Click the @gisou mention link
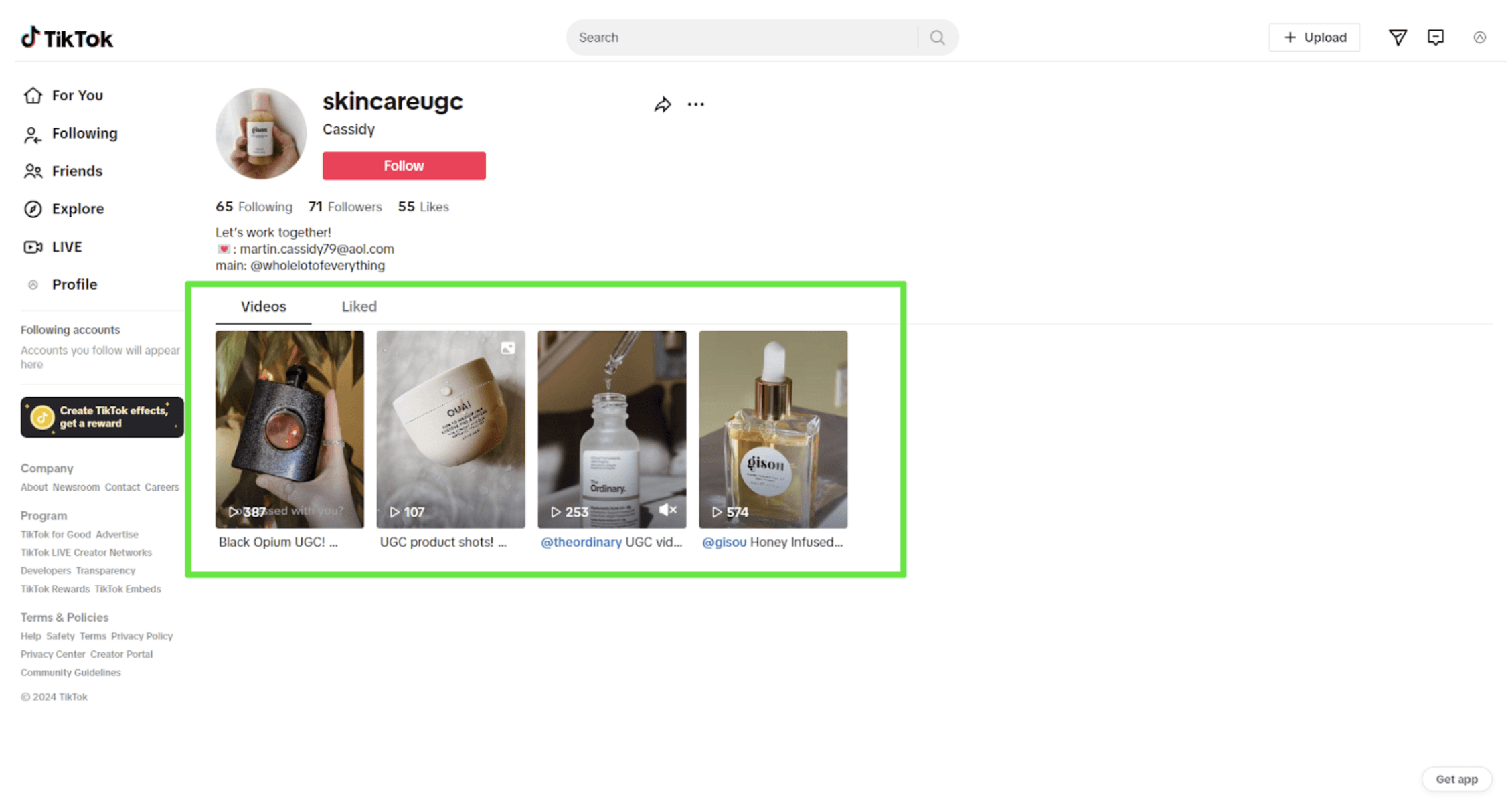The height and width of the screenshot is (801, 1512). coord(724,543)
